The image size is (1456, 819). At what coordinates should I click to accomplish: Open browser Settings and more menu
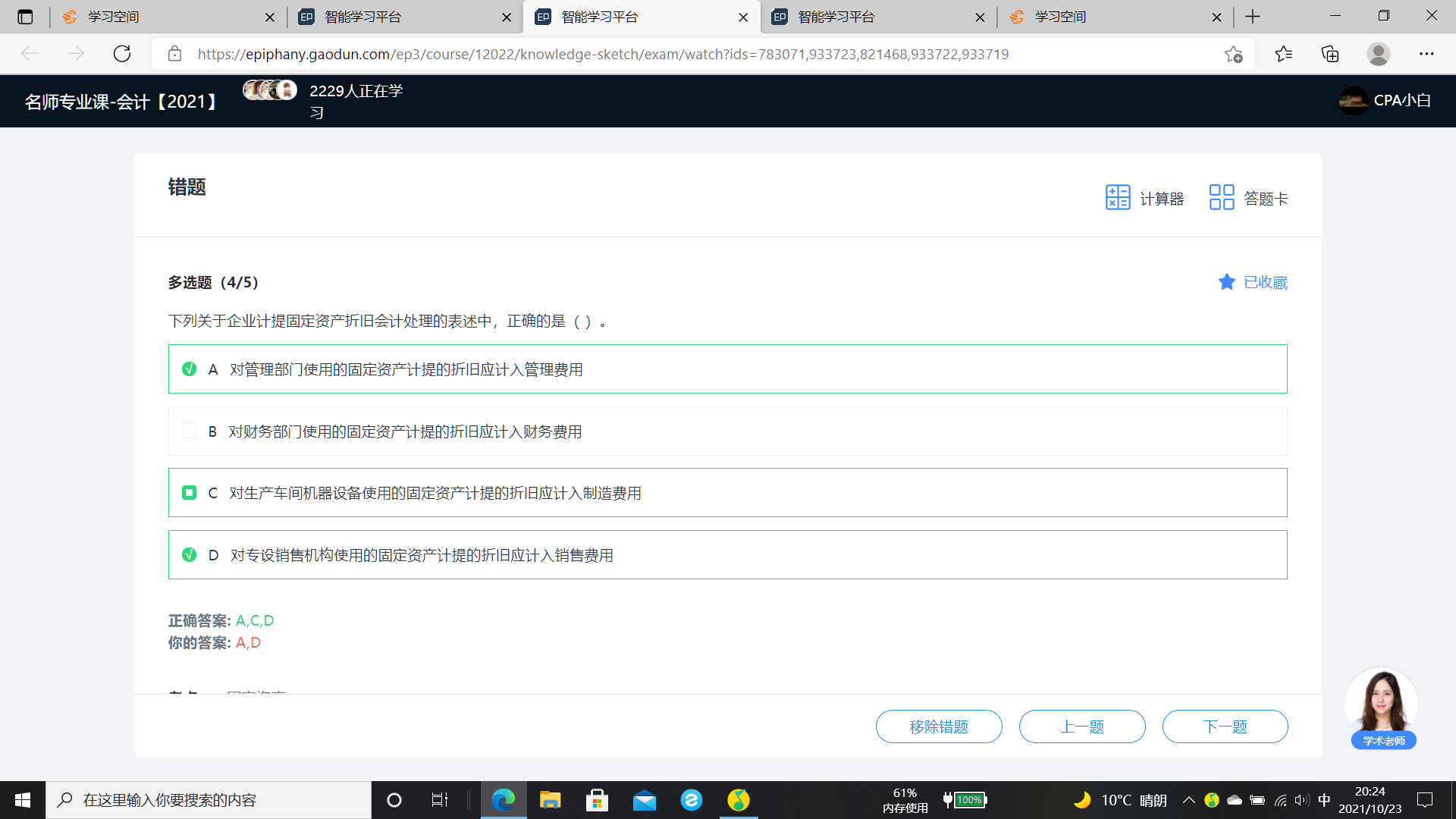click(x=1426, y=54)
